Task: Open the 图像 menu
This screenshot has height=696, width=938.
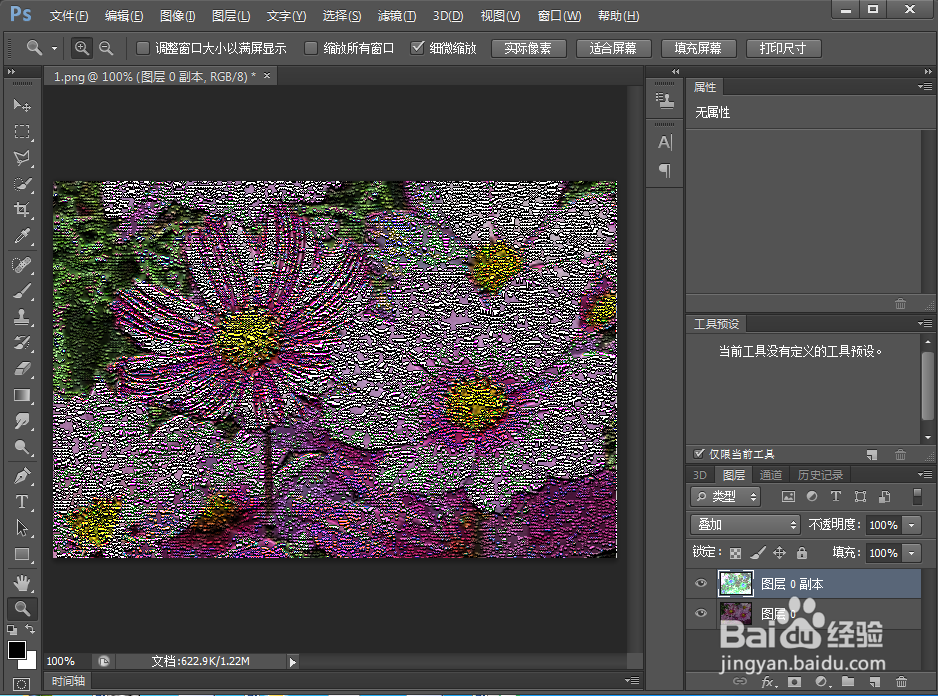Action: [x=178, y=16]
